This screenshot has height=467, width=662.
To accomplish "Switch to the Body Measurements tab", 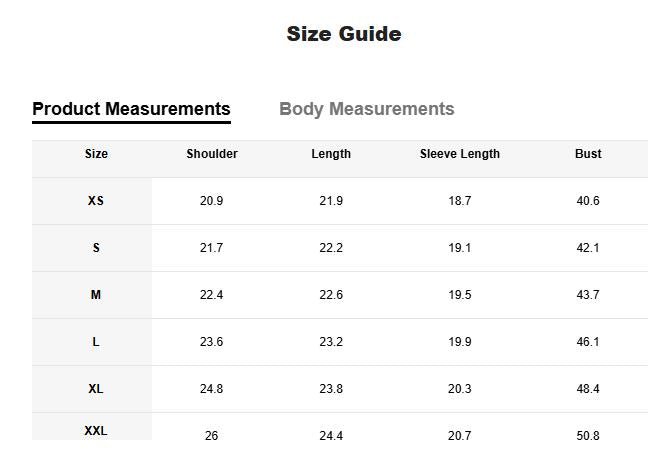I will tap(366, 109).
